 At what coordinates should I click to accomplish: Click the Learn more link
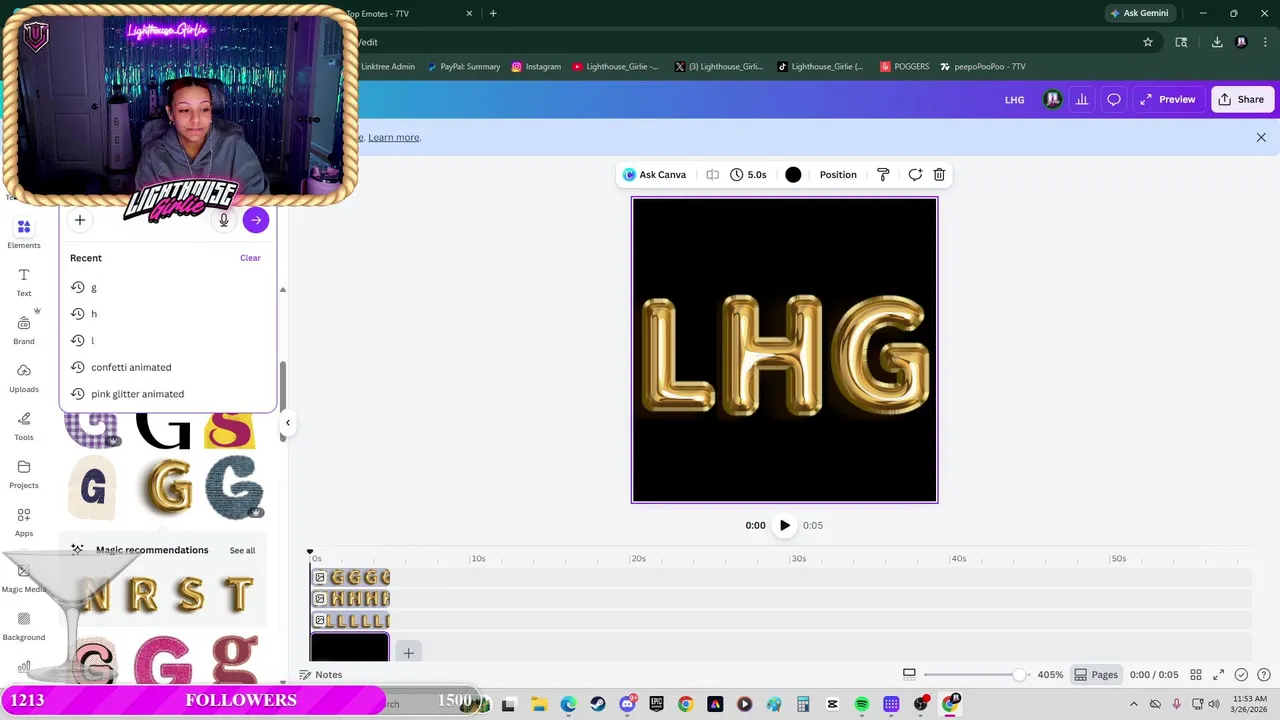394,137
